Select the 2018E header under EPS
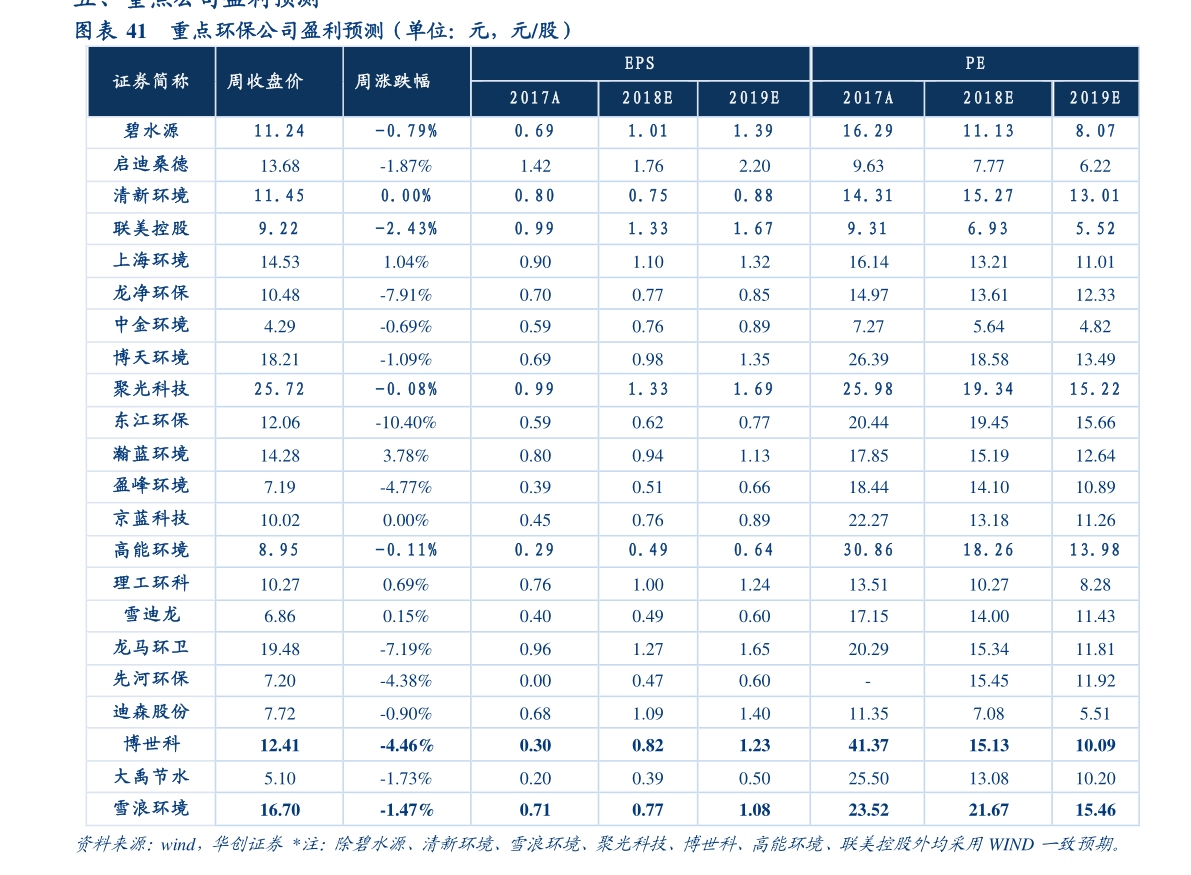Screen dimensions: 1191x875 [x=647, y=98]
